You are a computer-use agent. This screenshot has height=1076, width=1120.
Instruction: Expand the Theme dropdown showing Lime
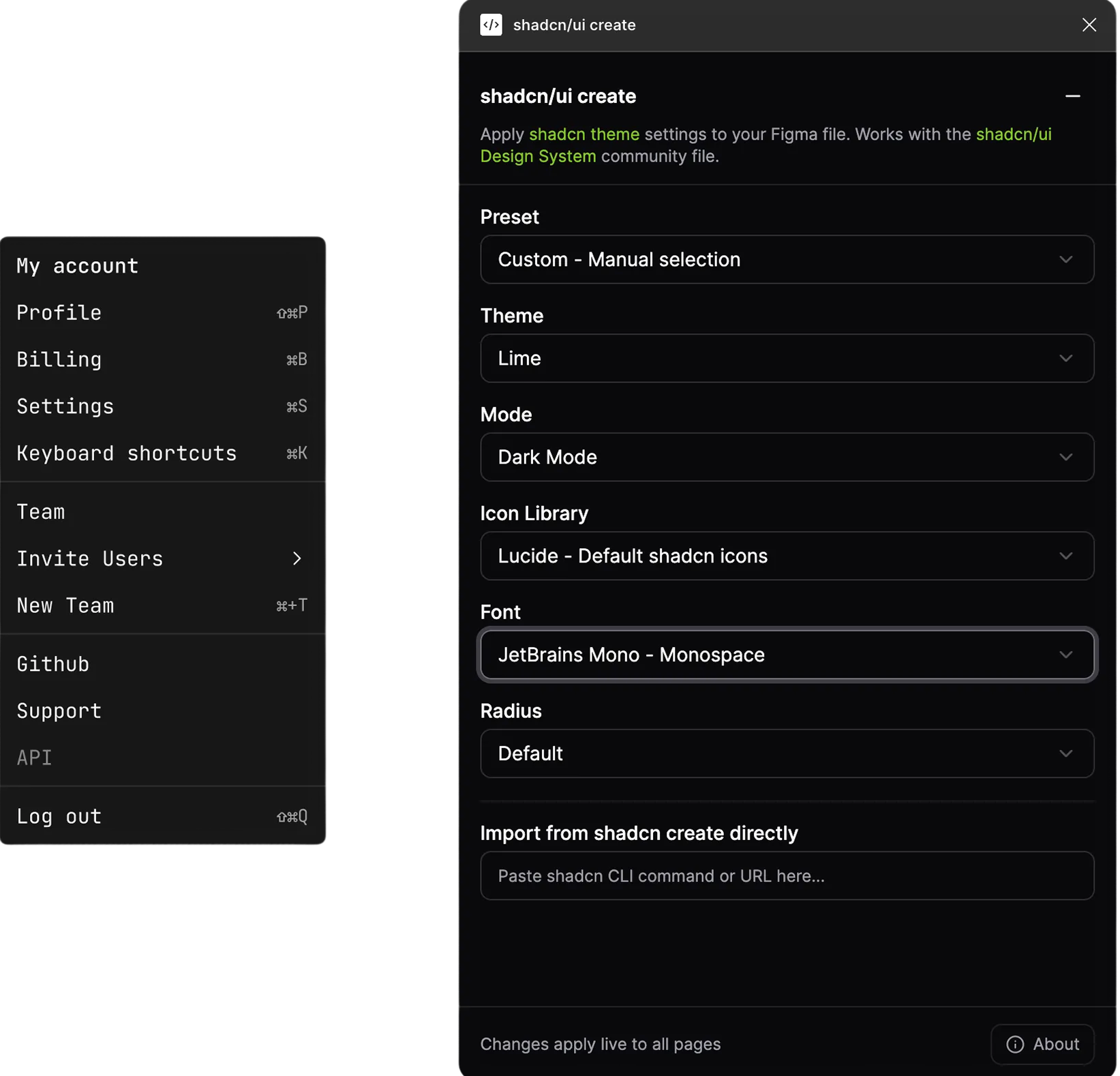(x=787, y=359)
